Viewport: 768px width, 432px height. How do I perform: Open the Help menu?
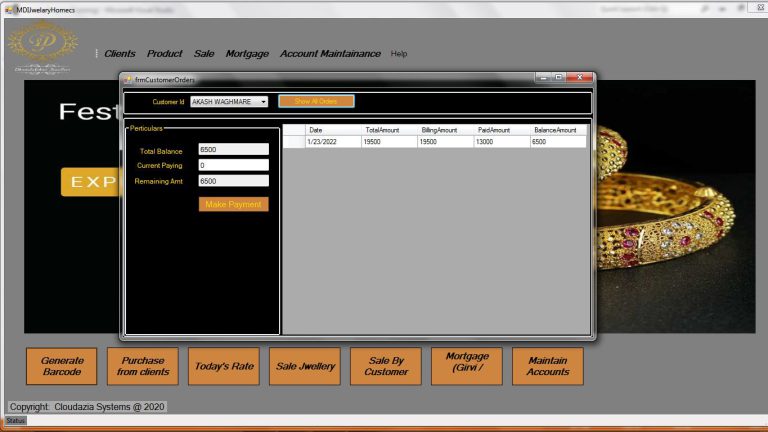pyautogui.click(x=399, y=54)
